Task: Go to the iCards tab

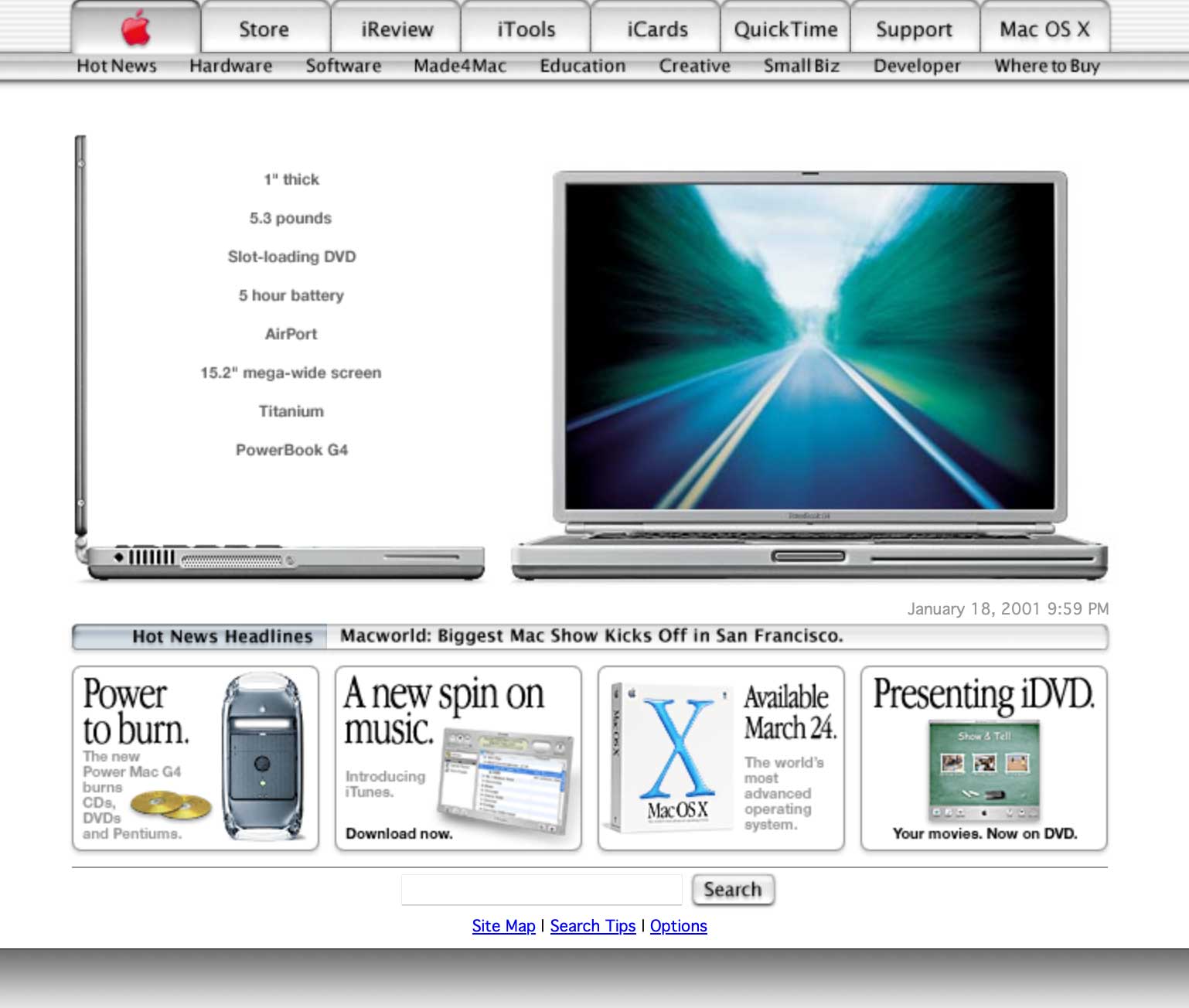Action: click(x=656, y=29)
